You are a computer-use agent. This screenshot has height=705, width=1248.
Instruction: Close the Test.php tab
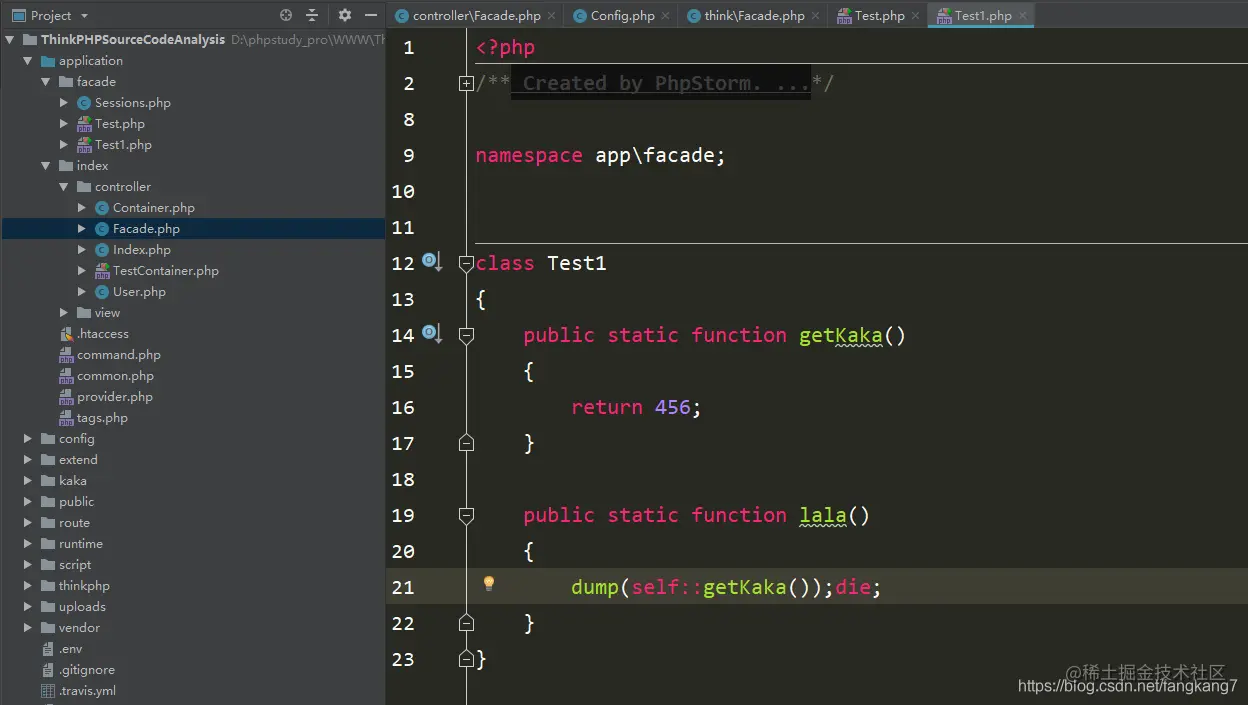point(915,16)
